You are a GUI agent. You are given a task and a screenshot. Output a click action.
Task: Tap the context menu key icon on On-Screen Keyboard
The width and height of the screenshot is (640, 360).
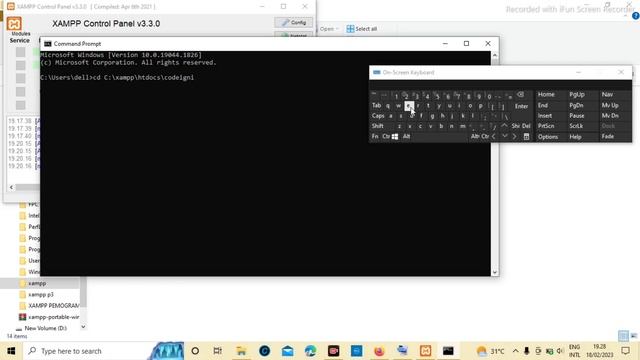(x=526, y=136)
